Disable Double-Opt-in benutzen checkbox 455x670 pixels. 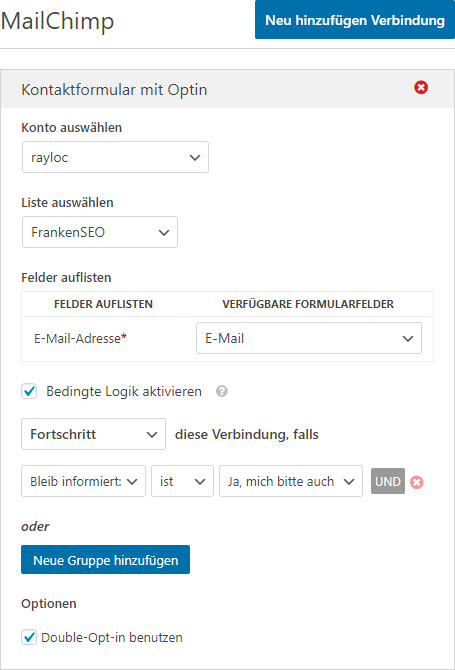29,637
